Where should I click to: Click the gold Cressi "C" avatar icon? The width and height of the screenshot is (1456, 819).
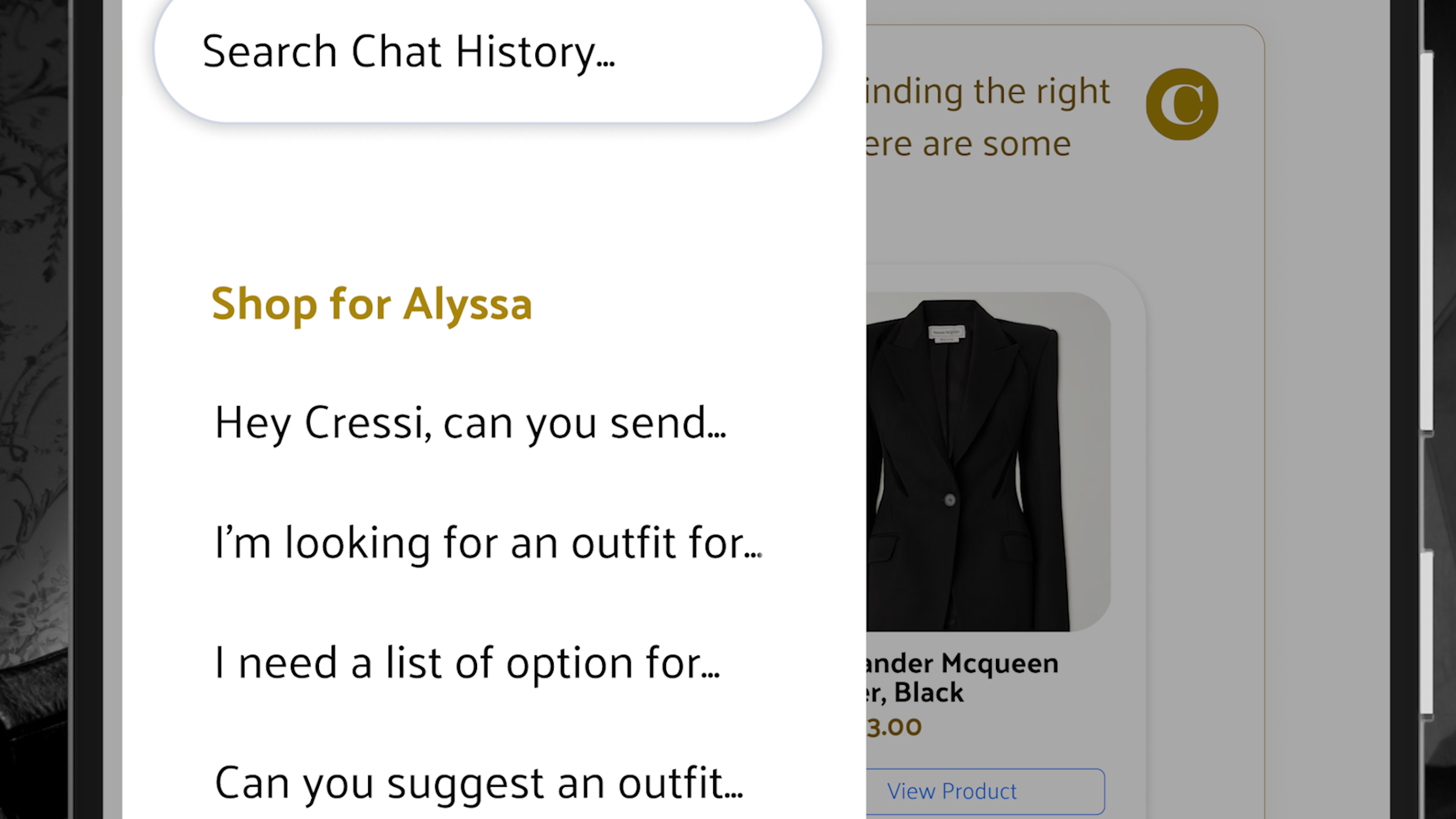[x=1181, y=104]
